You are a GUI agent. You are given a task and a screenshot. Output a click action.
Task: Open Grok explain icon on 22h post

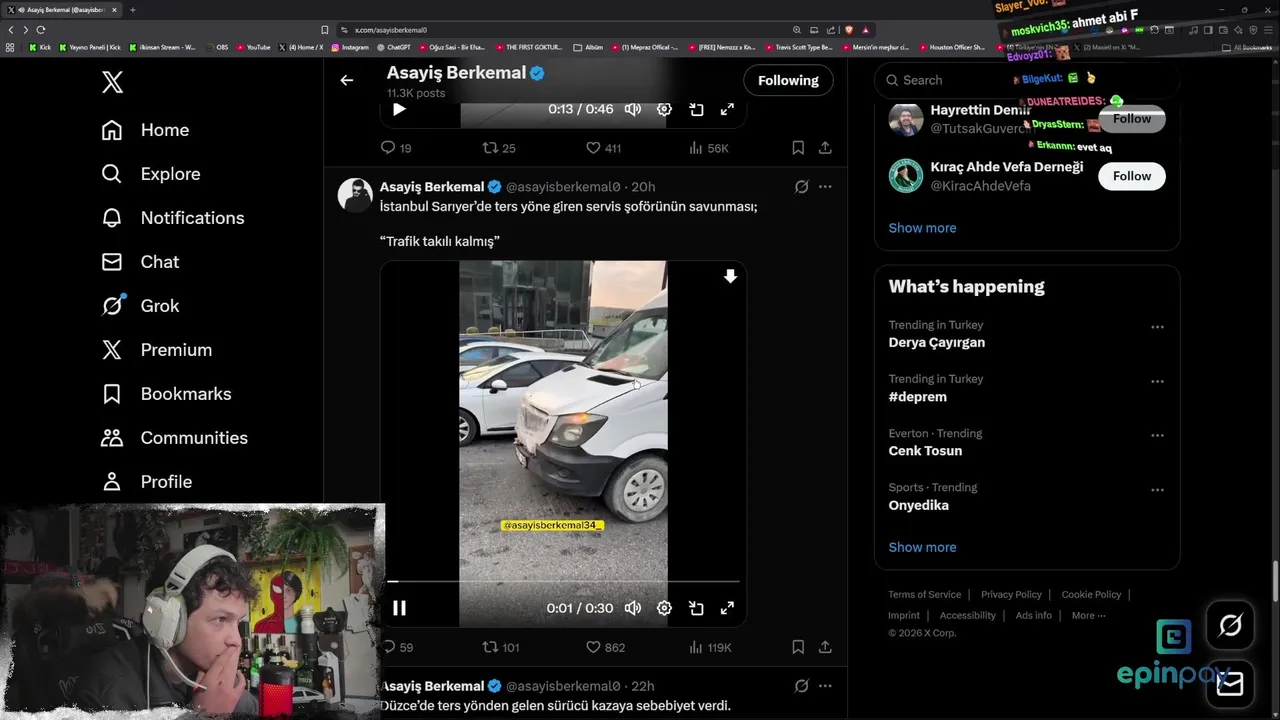click(x=801, y=686)
